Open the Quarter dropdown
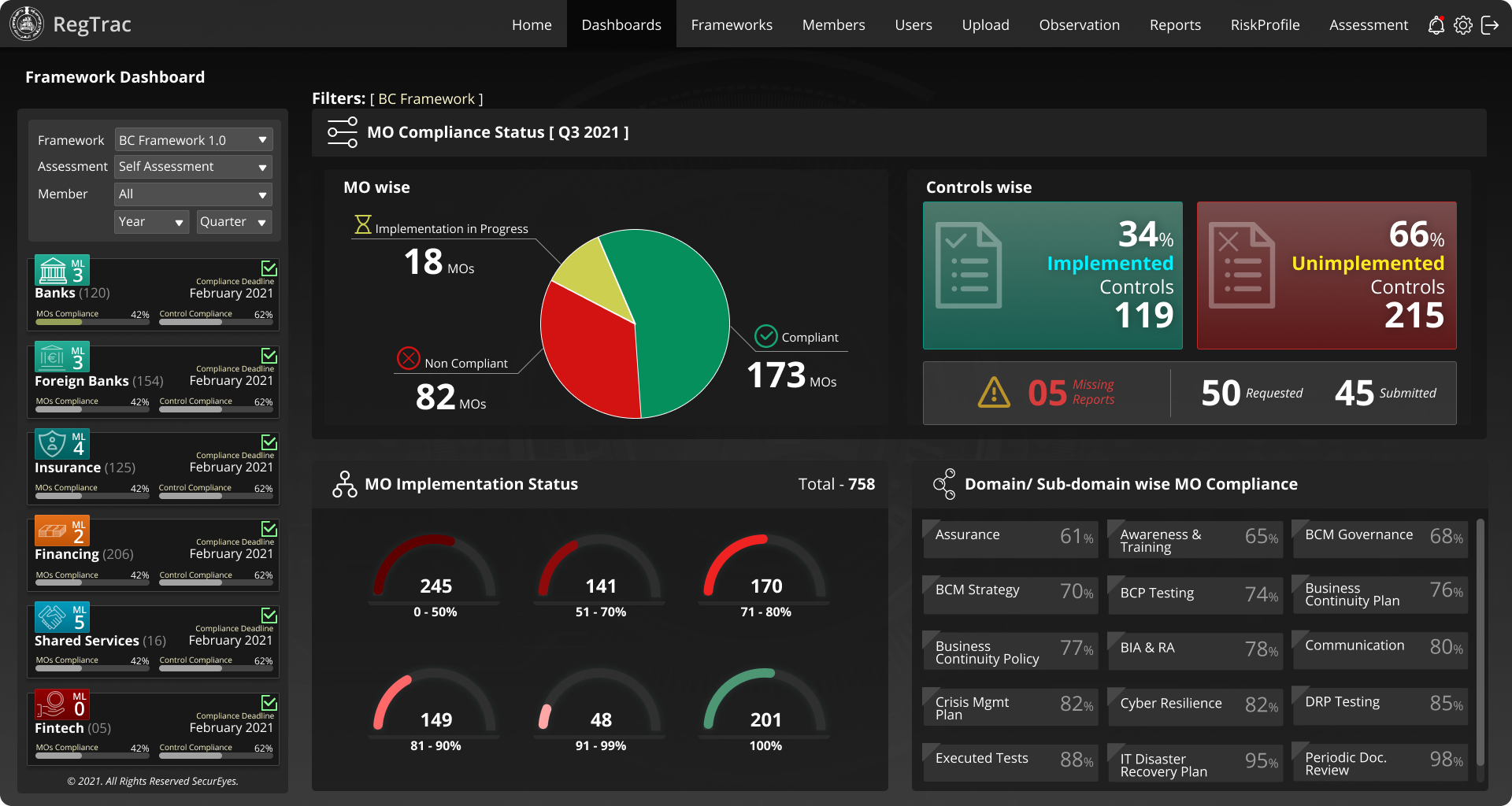 [x=234, y=222]
